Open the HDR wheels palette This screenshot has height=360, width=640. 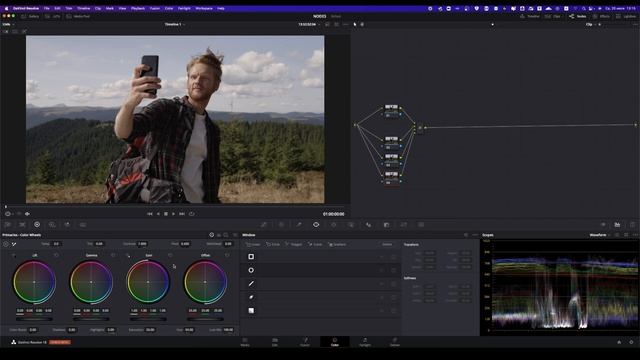point(52,224)
